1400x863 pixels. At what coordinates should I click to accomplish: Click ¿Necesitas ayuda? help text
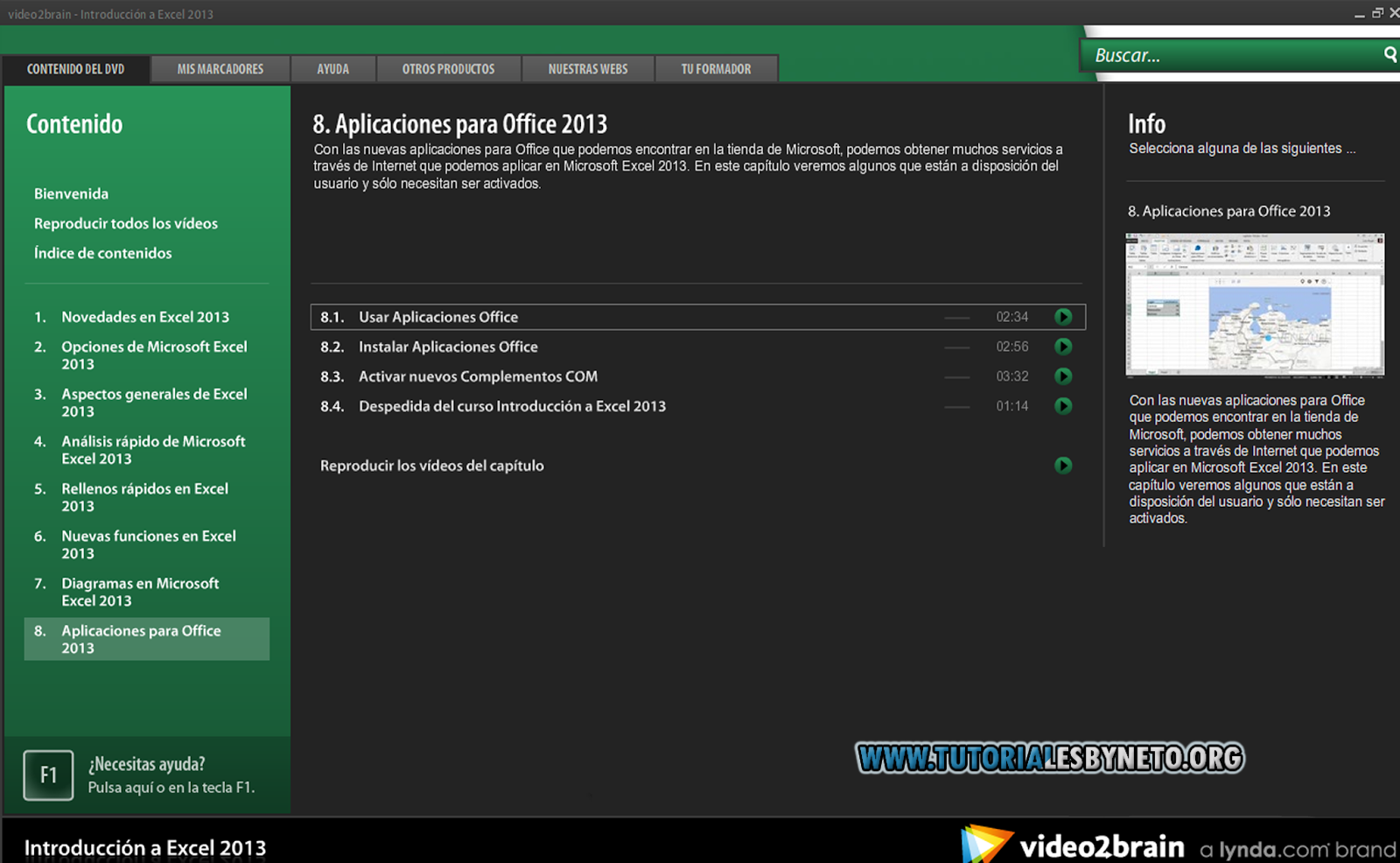click(146, 764)
